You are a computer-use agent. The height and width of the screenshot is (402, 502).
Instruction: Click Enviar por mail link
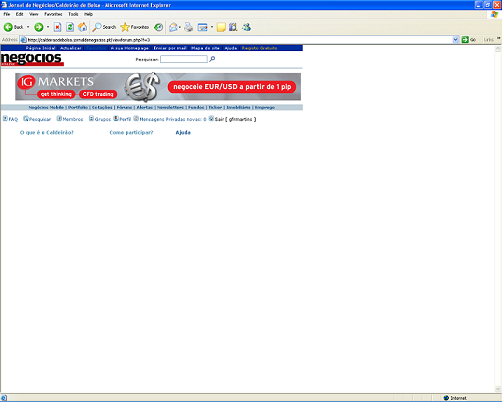170,48
